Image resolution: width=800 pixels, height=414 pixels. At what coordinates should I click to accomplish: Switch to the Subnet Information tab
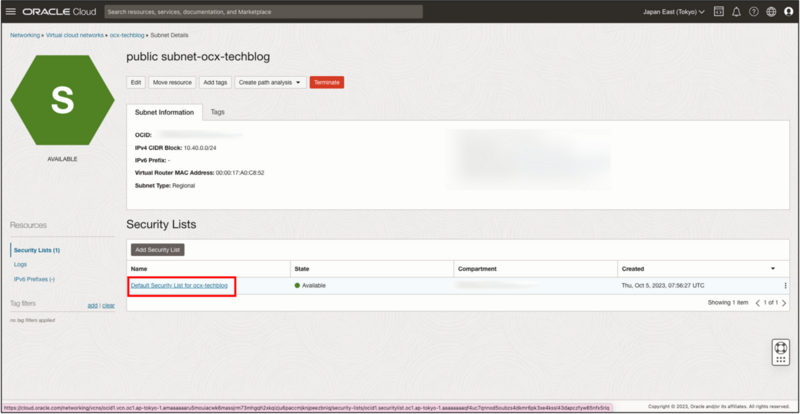coord(164,112)
